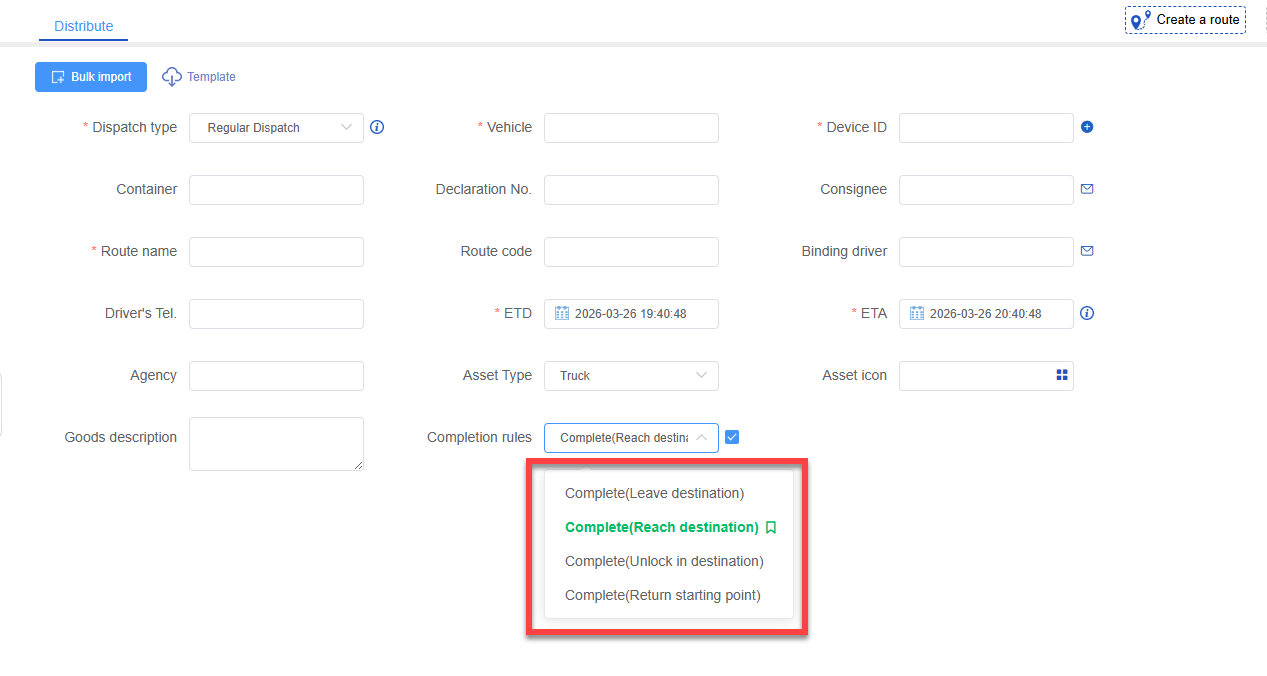Choose Complete(Unlock in destination) option
The image size is (1267, 676).
[x=664, y=561]
